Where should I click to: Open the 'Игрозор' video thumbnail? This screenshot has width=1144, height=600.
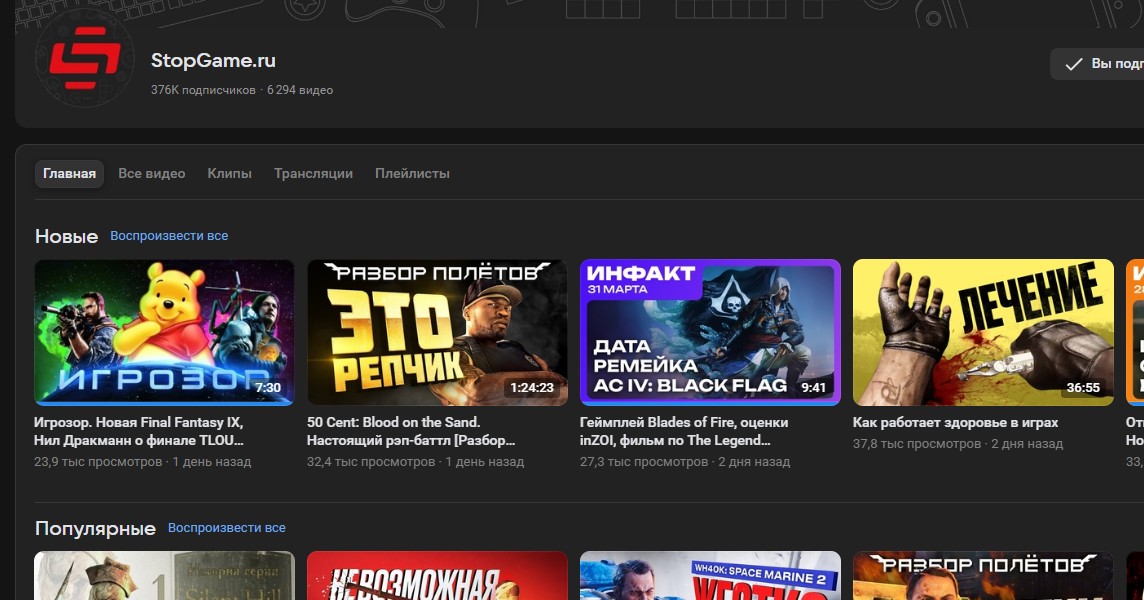coord(164,332)
